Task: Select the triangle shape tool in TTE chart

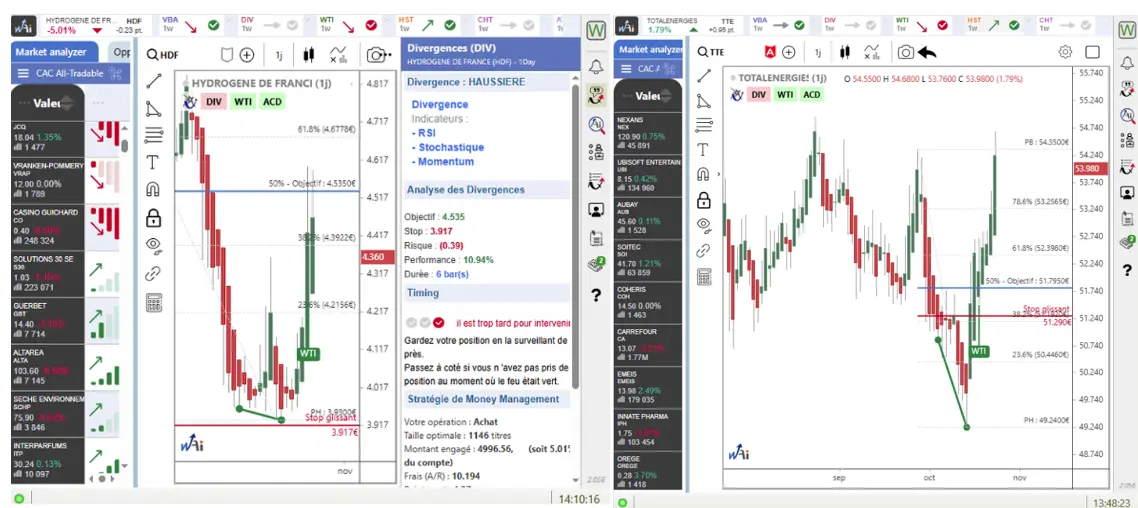Action: tap(703, 100)
